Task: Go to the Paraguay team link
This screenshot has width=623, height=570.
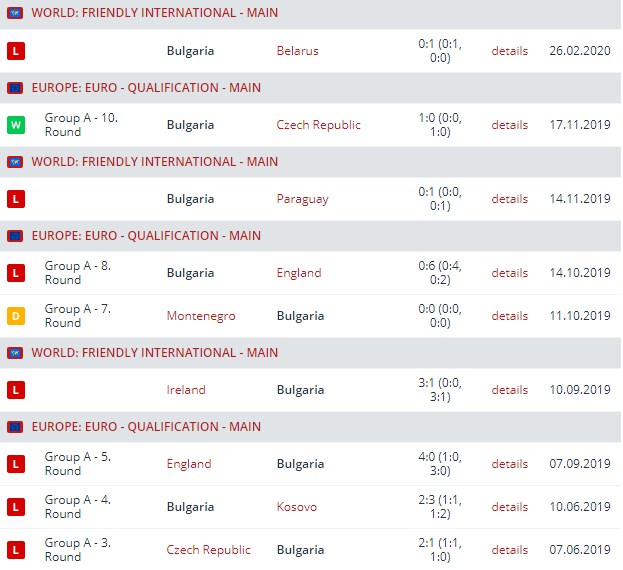Action: 302,199
